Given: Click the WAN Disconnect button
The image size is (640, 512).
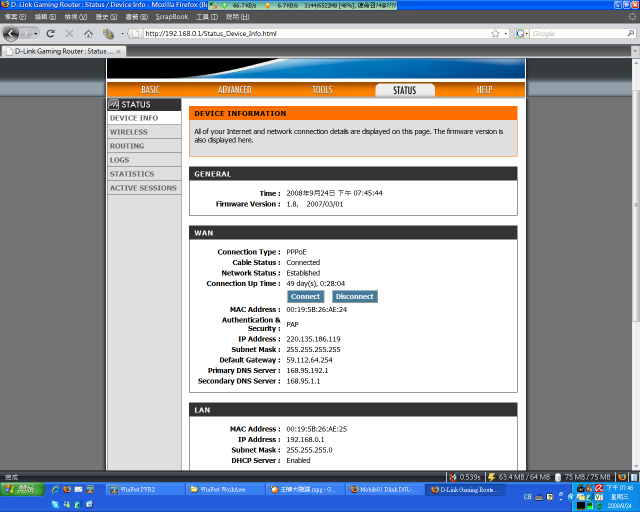Looking at the screenshot, I should pos(355,296).
